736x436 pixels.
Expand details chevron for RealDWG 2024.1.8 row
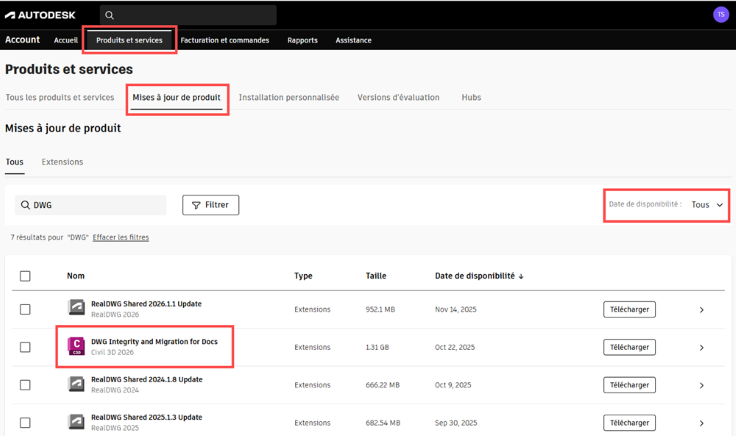[702, 385]
